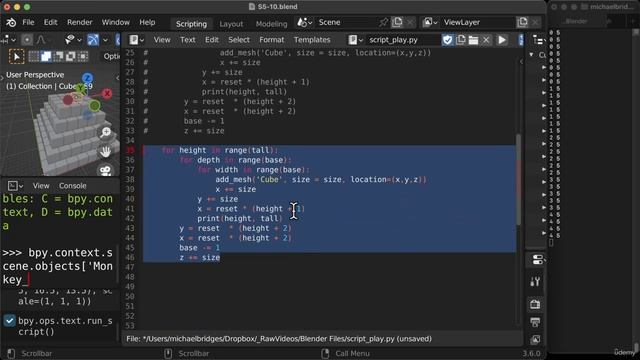640x360 pixels.
Task: Open the Render menu
Action: tap(80, 22)
